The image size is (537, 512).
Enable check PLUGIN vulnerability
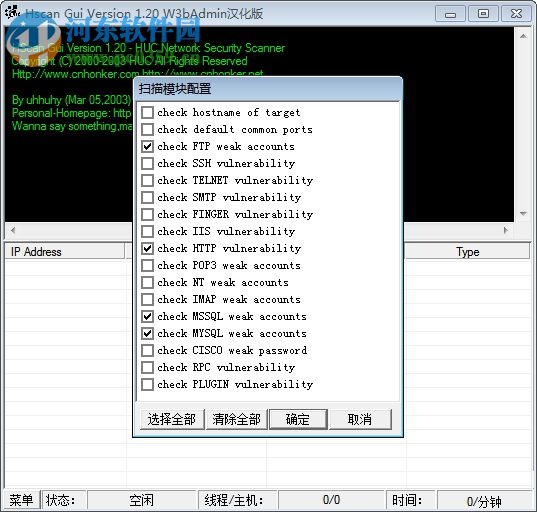(x=147, y=384)
